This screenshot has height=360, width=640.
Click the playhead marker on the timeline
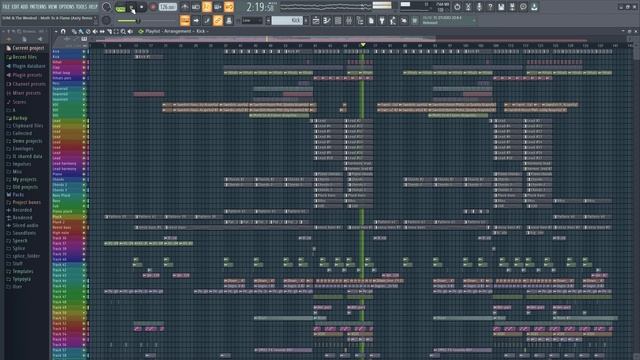pyautogui.click(x=363, y=44)
